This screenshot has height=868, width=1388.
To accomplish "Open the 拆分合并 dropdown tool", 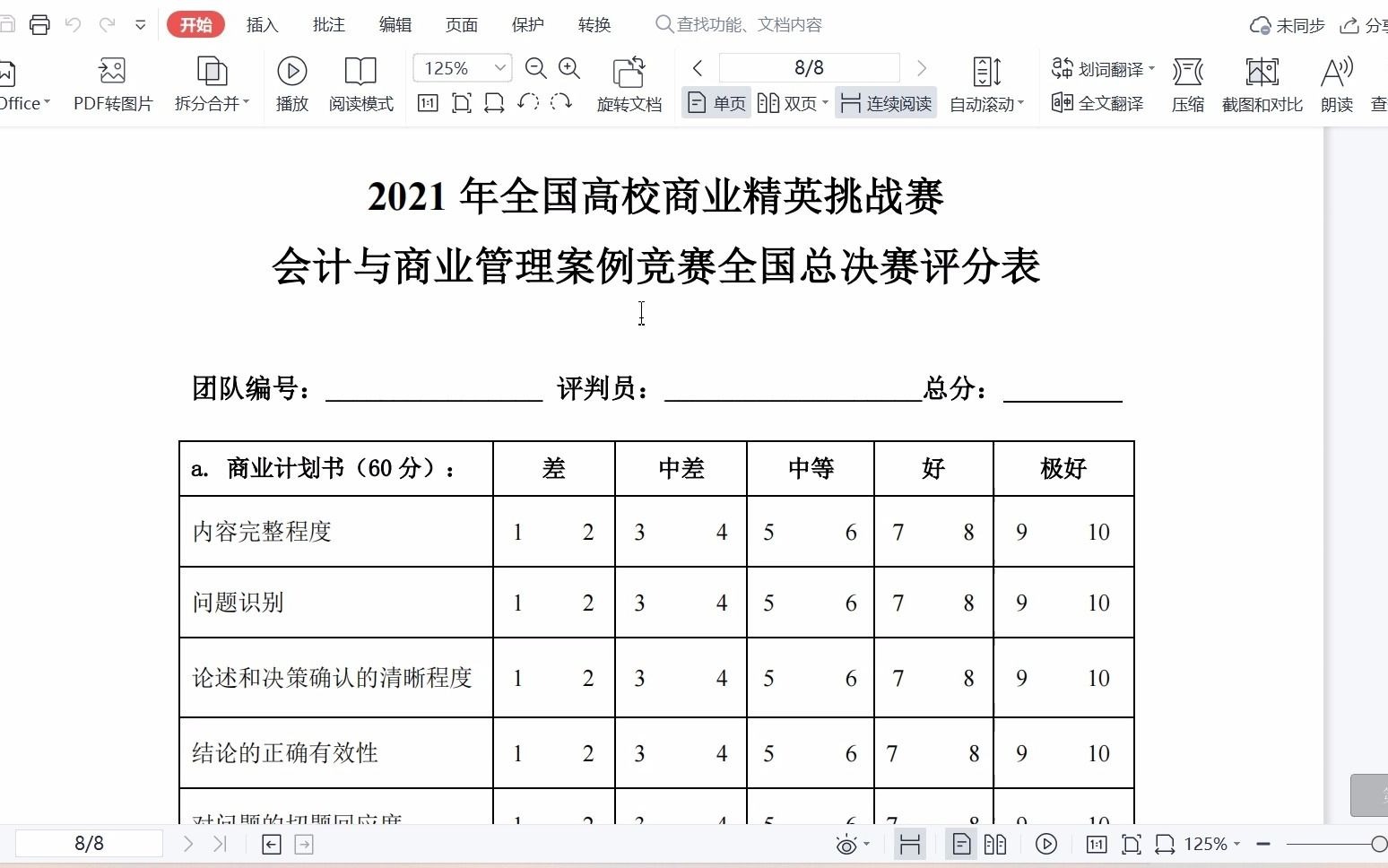I will click(212, 84).
